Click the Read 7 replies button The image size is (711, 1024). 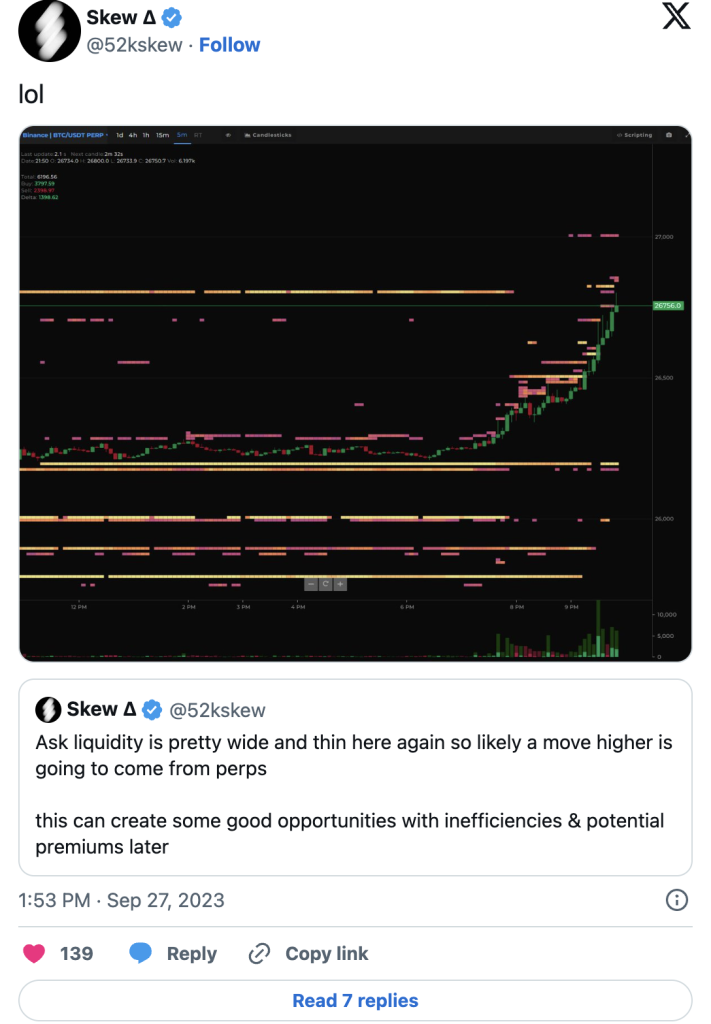pos(355,1000)
